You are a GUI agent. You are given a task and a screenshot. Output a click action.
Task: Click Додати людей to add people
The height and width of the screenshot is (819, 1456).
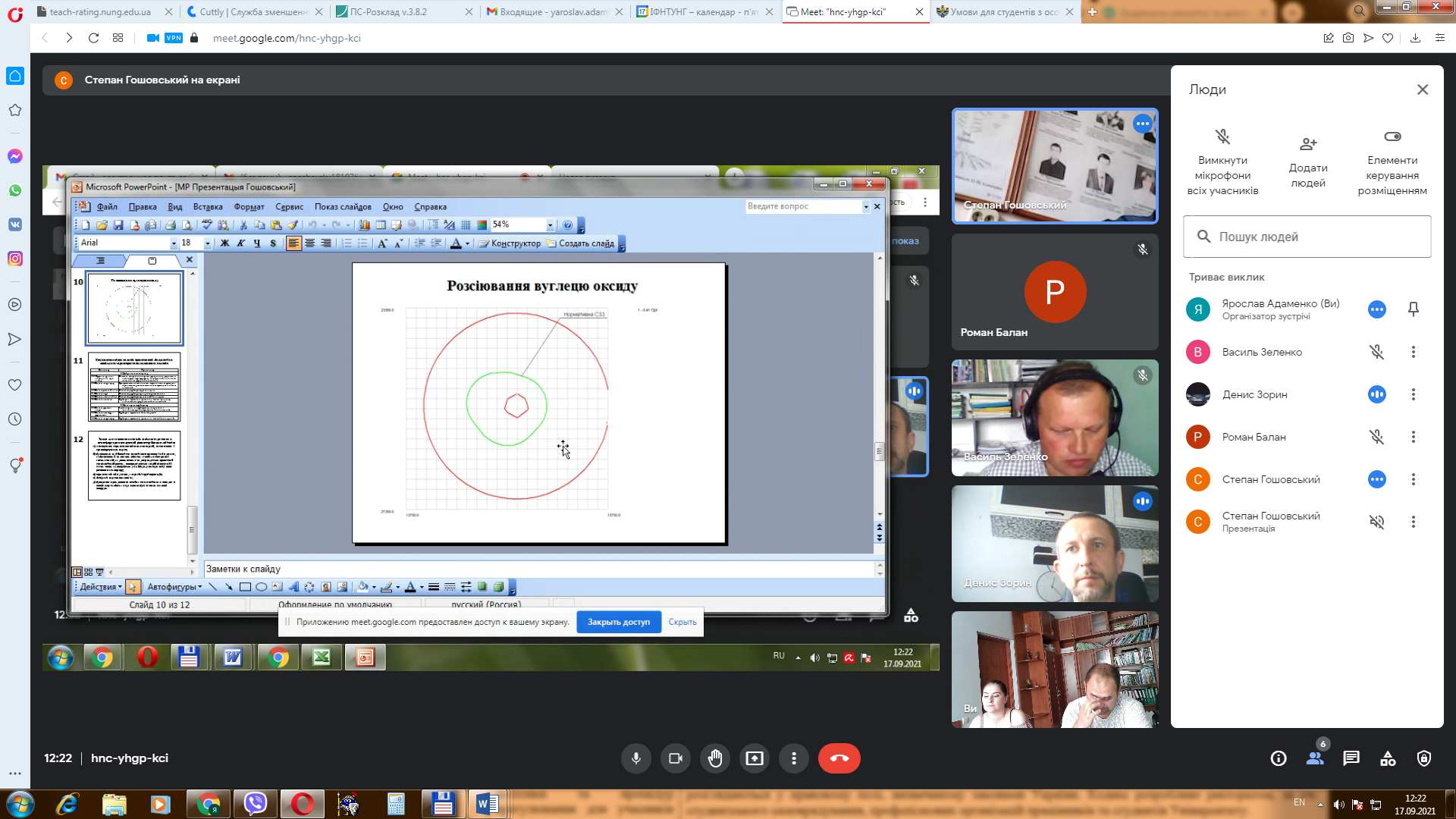[1308, 162]
